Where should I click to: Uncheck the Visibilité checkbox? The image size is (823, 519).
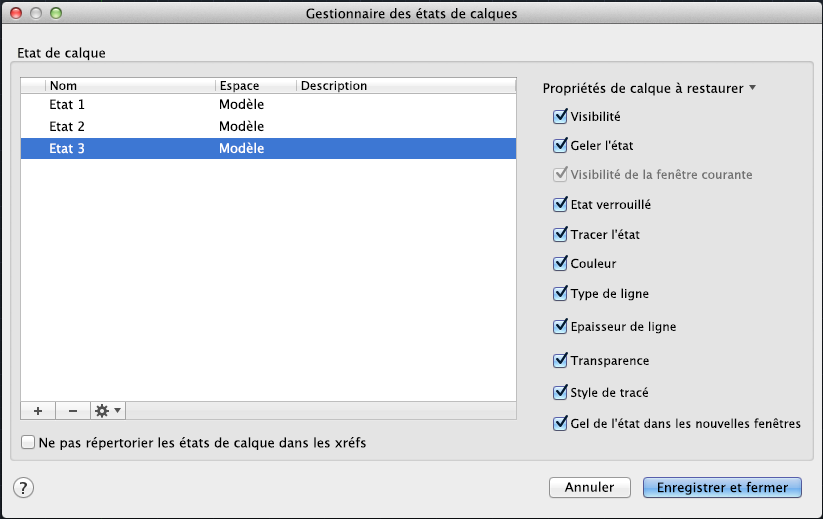point(560,116)
